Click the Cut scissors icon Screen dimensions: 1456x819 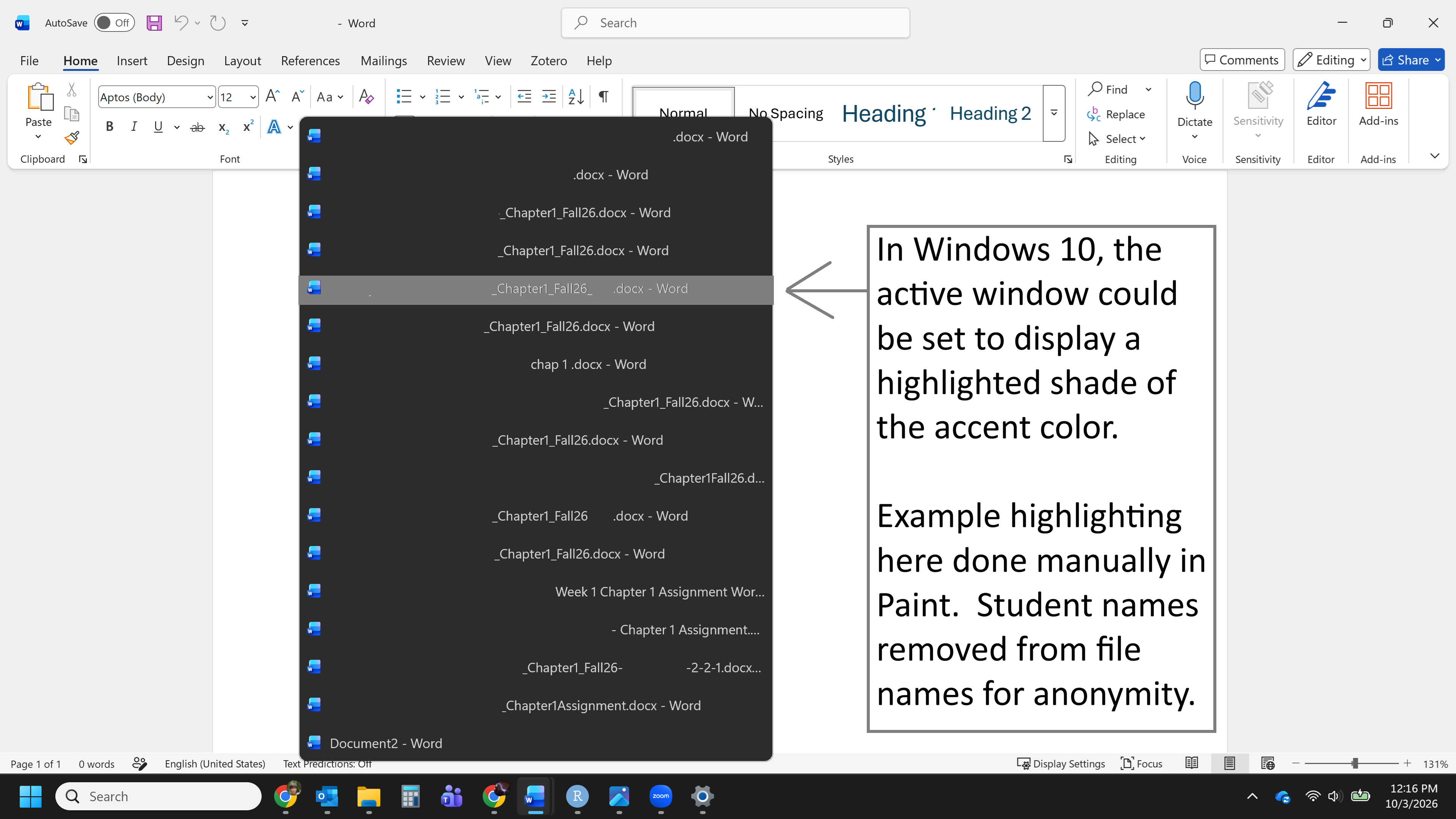coord(72,89)
